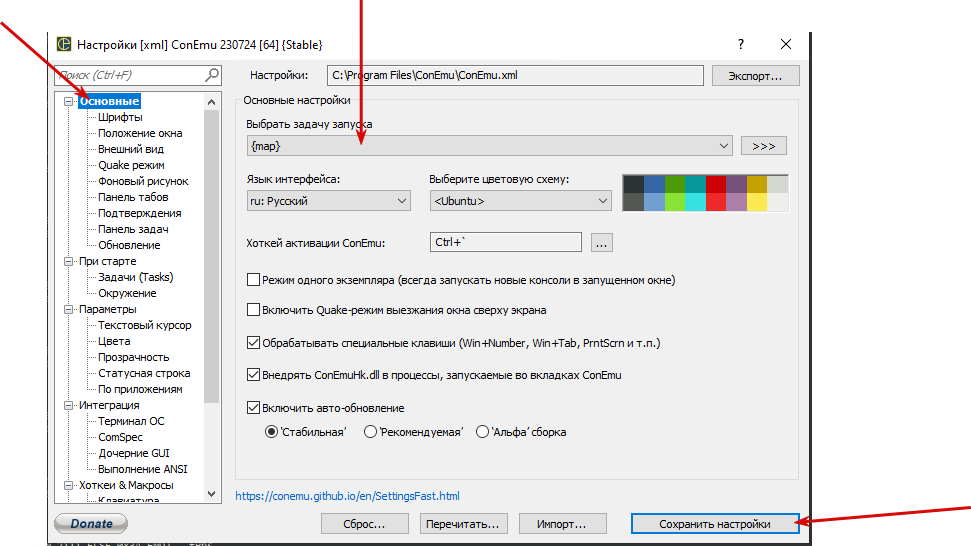Select По приложениям tree item

(x=141, y=389)
